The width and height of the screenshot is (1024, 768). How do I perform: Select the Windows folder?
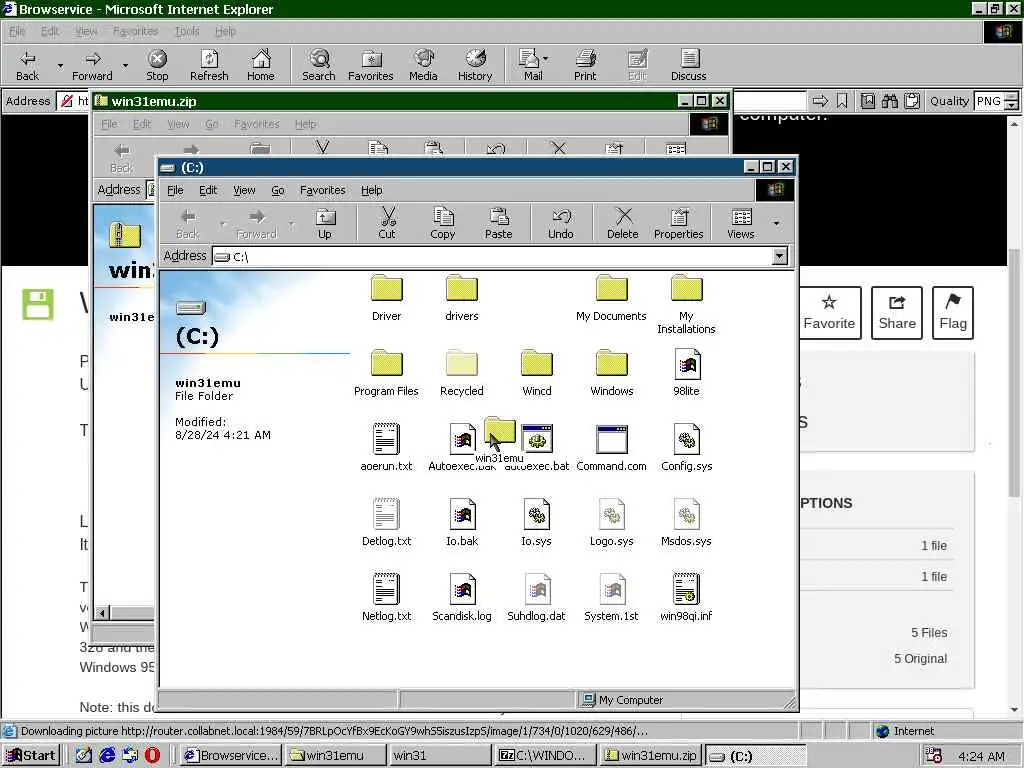coord(612,373)
